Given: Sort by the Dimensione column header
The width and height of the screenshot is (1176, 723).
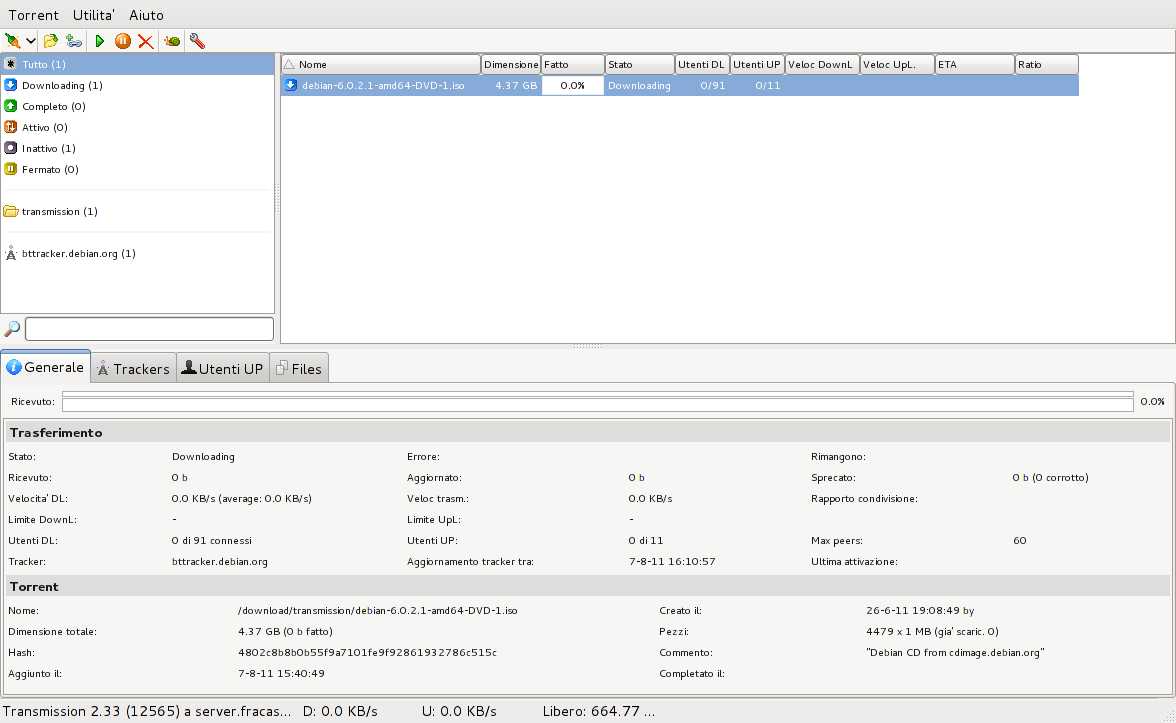Looking at the screenshot, I should pos(511,64).
